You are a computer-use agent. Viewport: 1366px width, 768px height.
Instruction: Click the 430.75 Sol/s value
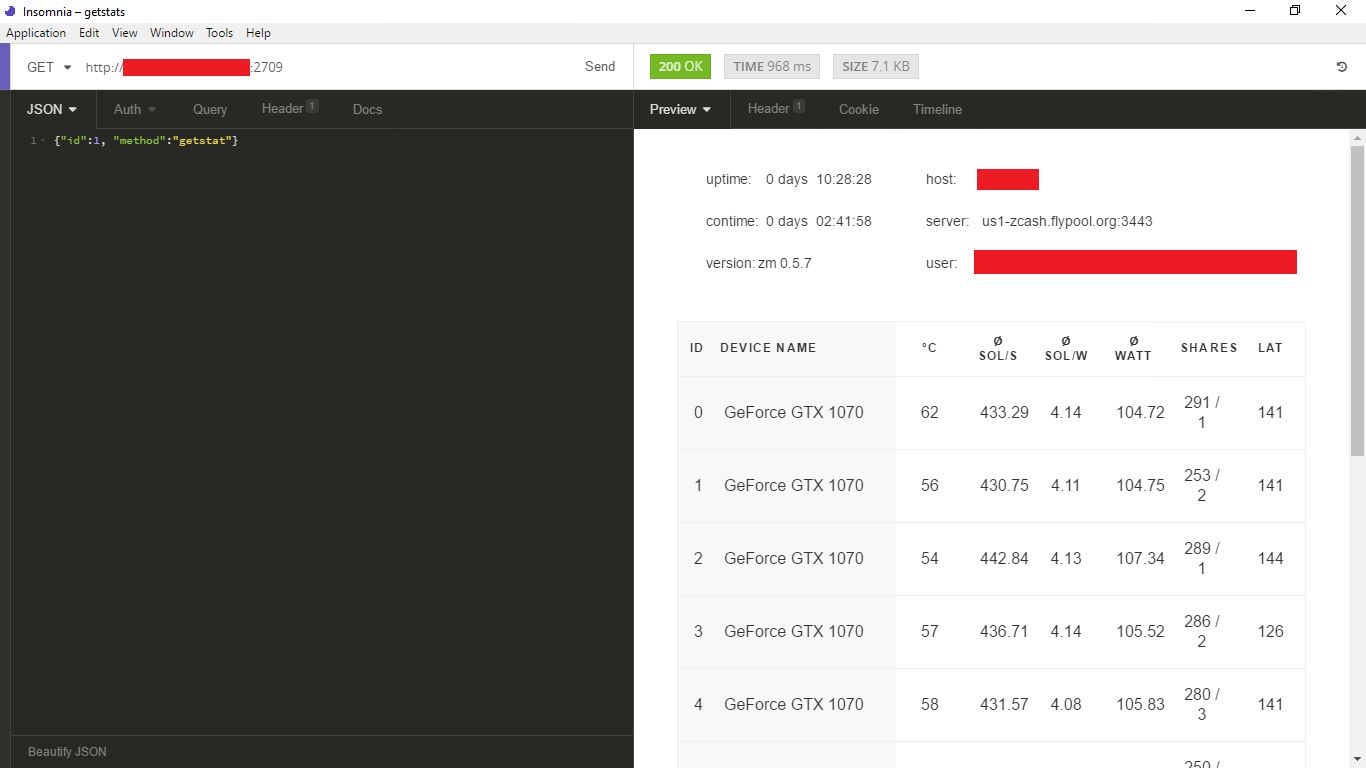tap(1004, 485)
